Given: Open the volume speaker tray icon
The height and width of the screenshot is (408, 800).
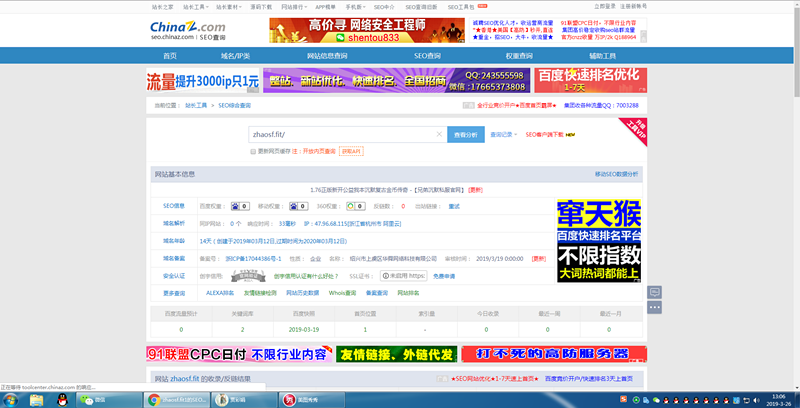Looking at the screenshot, I should click(756, 400).
